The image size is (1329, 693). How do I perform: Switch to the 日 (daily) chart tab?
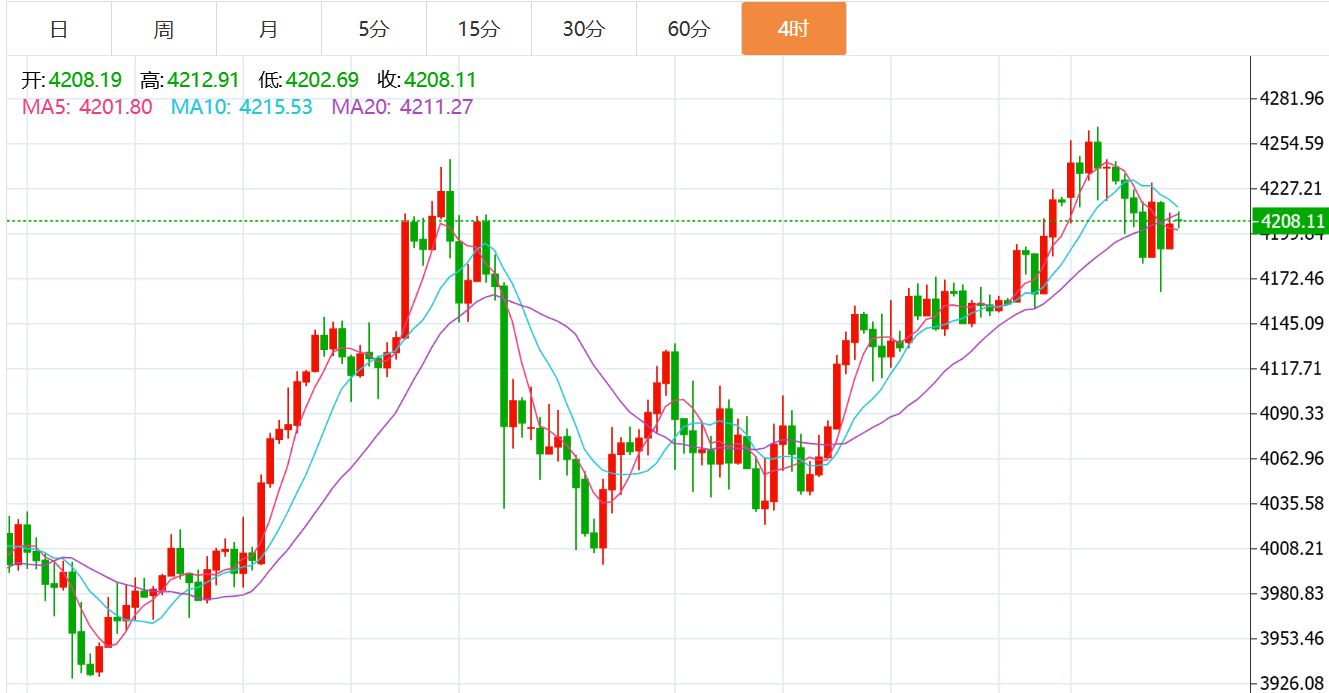click(x=59, y=29)
